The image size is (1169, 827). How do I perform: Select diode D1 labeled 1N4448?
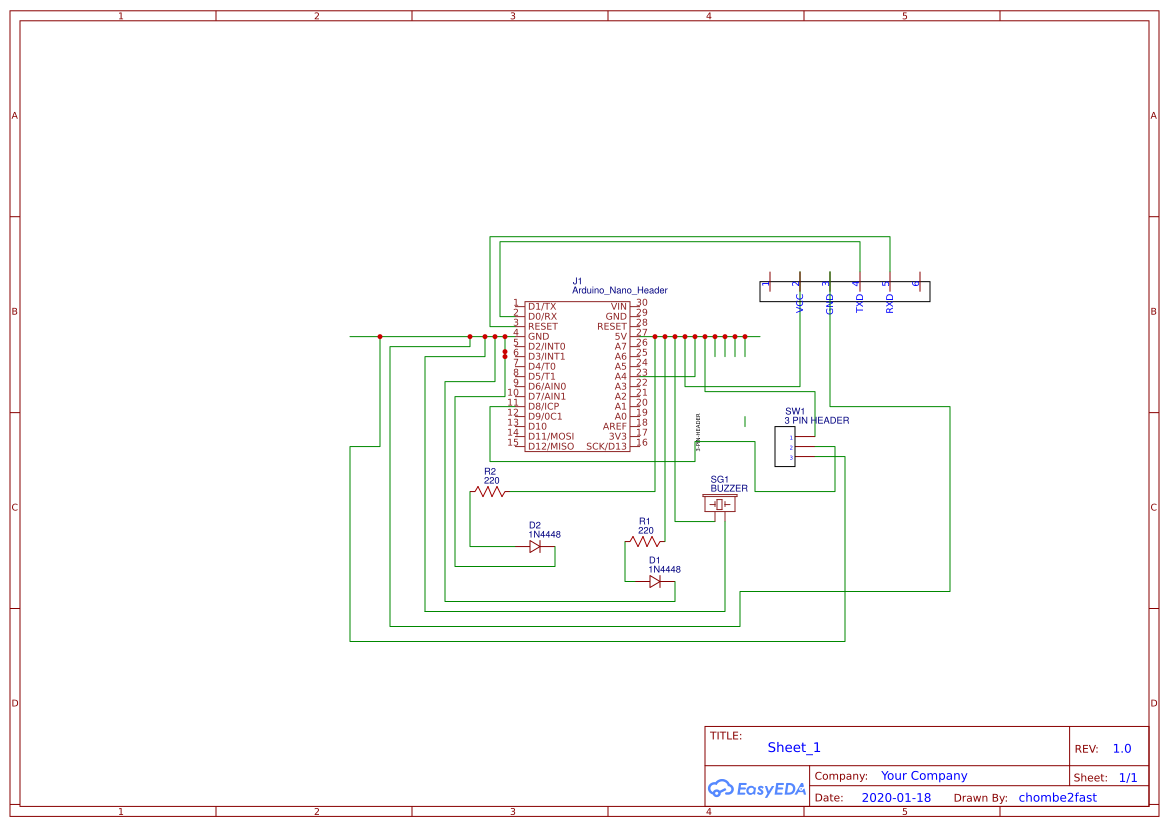pos(655,581)
